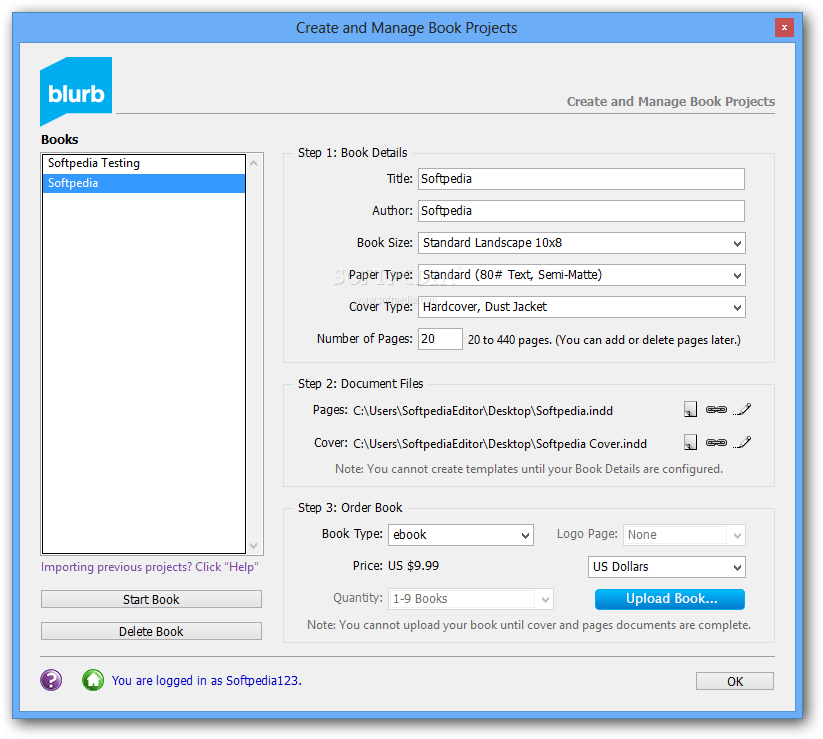Click the Cover path ending Softpedia Cover.indd
This screenshot has width=823, height=739.
pyautogui.click(x=500, y=444)
